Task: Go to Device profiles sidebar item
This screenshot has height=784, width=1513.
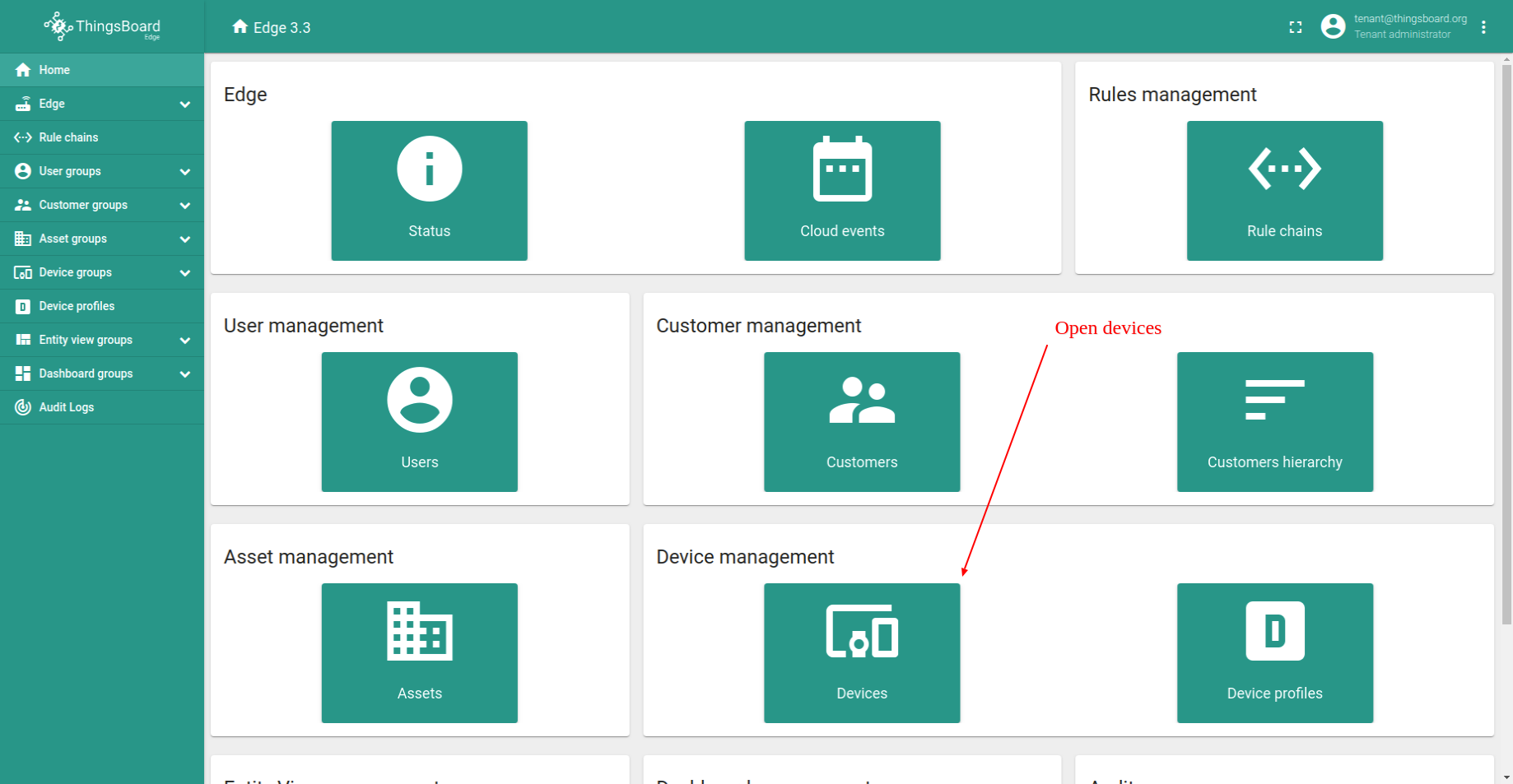Action: point(77,306)
